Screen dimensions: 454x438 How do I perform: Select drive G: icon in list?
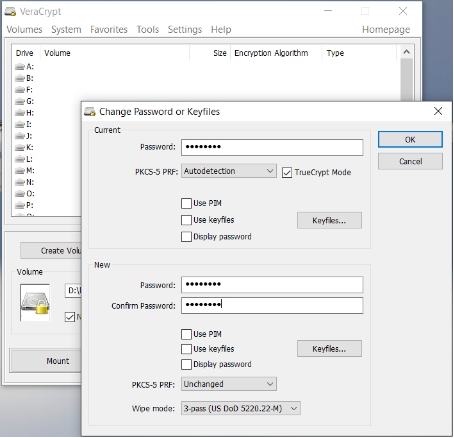coord(20,101)
